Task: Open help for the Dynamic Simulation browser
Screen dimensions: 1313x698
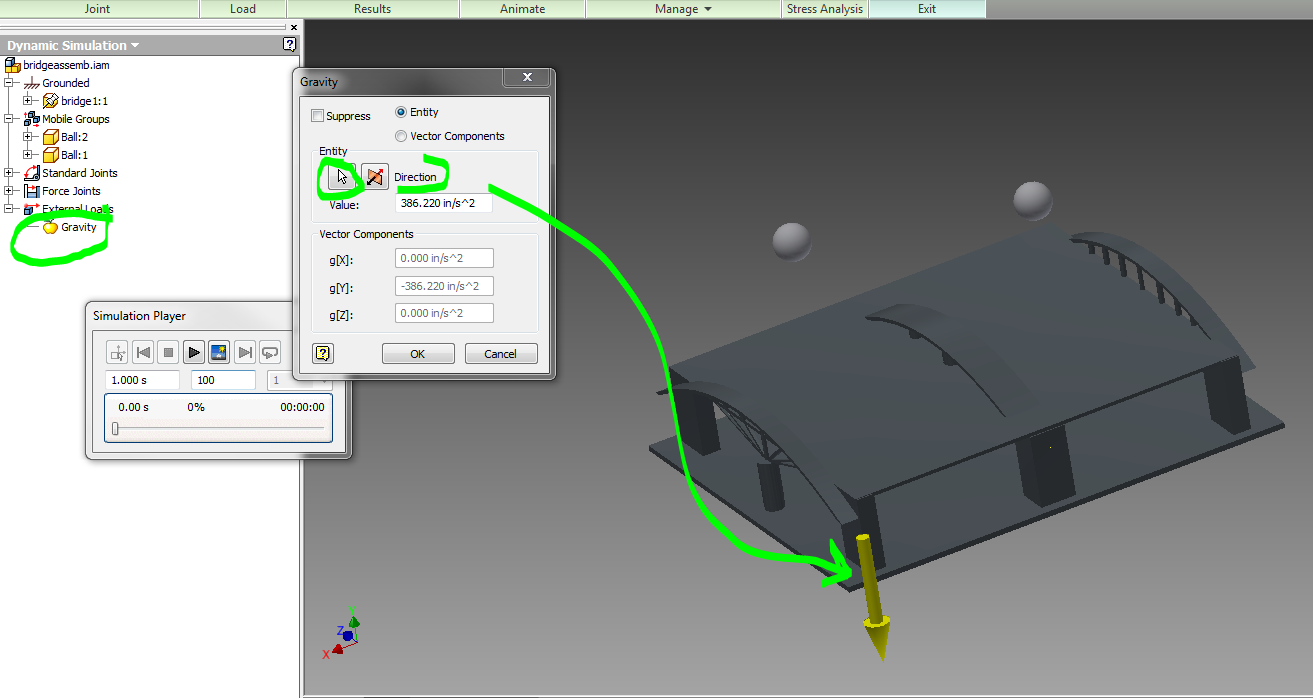Action: 290,45
